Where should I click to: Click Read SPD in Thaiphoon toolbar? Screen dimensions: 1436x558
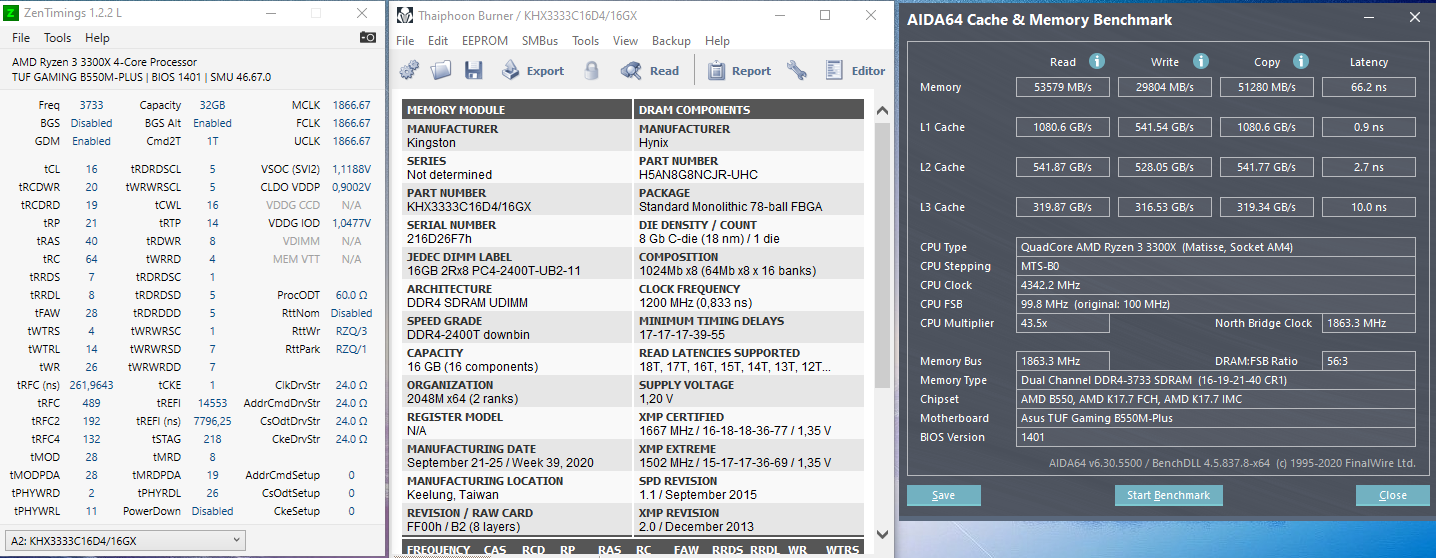coord(649,71)
